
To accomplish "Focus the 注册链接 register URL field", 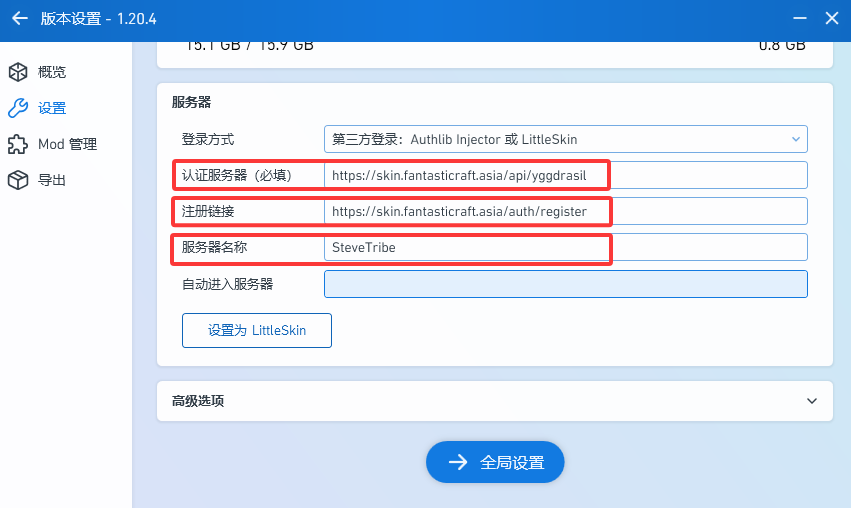I will click(565, 211).
